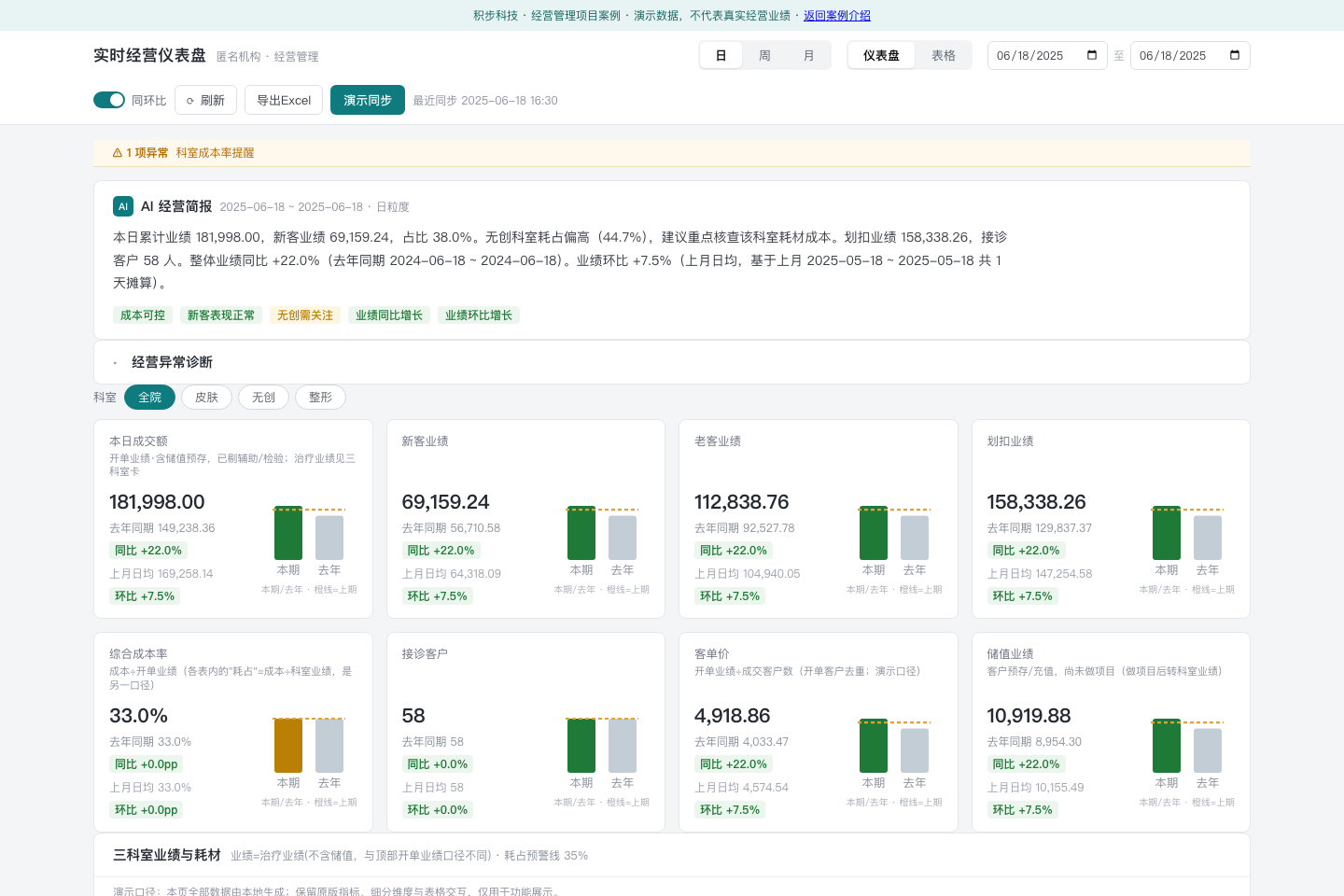Image resolution: width=1344 pixels, height=896 pixels.
Task: Switch granularity to 月
Action: coord(808,56)
